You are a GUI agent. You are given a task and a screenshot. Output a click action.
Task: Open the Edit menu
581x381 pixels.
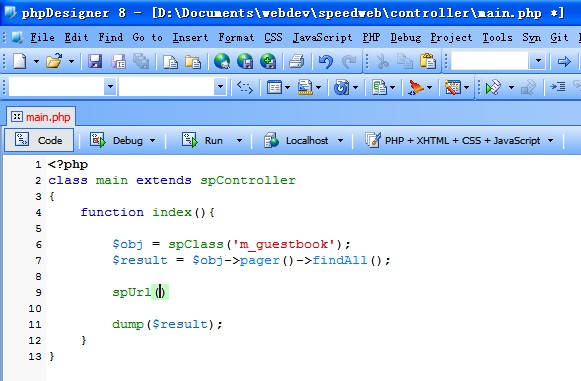[76, 37]
